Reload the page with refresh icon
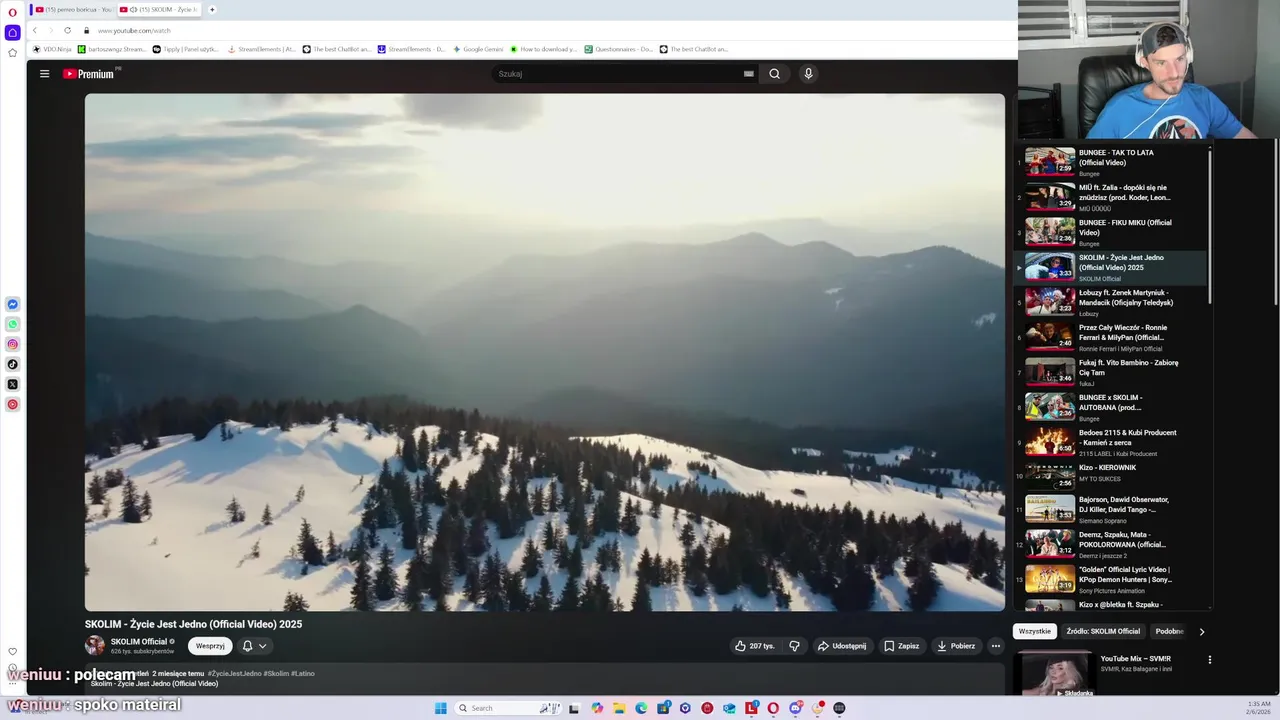Image resolution: width=1280 pixels, height=720 pixels. (67, 30)
